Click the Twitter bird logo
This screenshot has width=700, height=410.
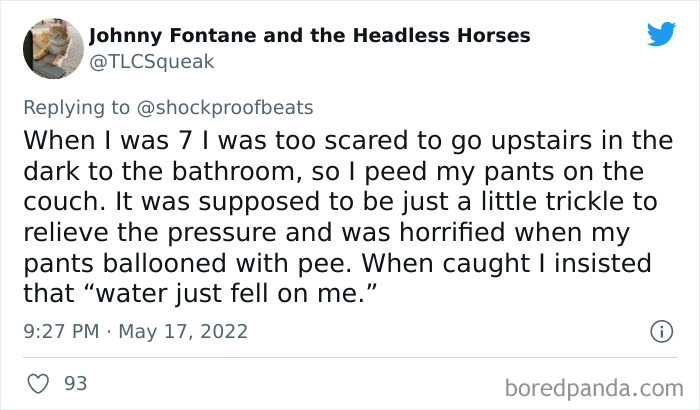(661, 34)
